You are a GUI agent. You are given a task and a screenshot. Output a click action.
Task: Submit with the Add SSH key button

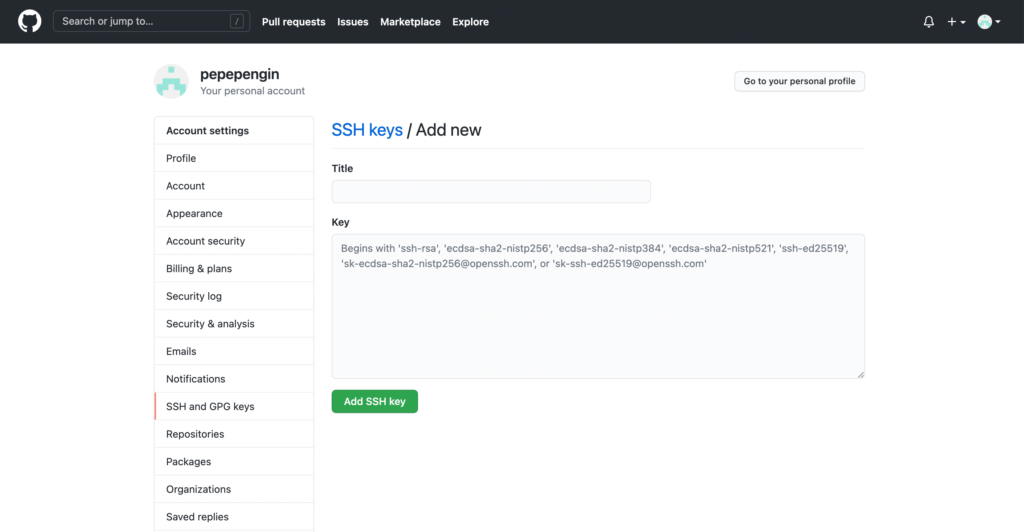tap(375, 401)
